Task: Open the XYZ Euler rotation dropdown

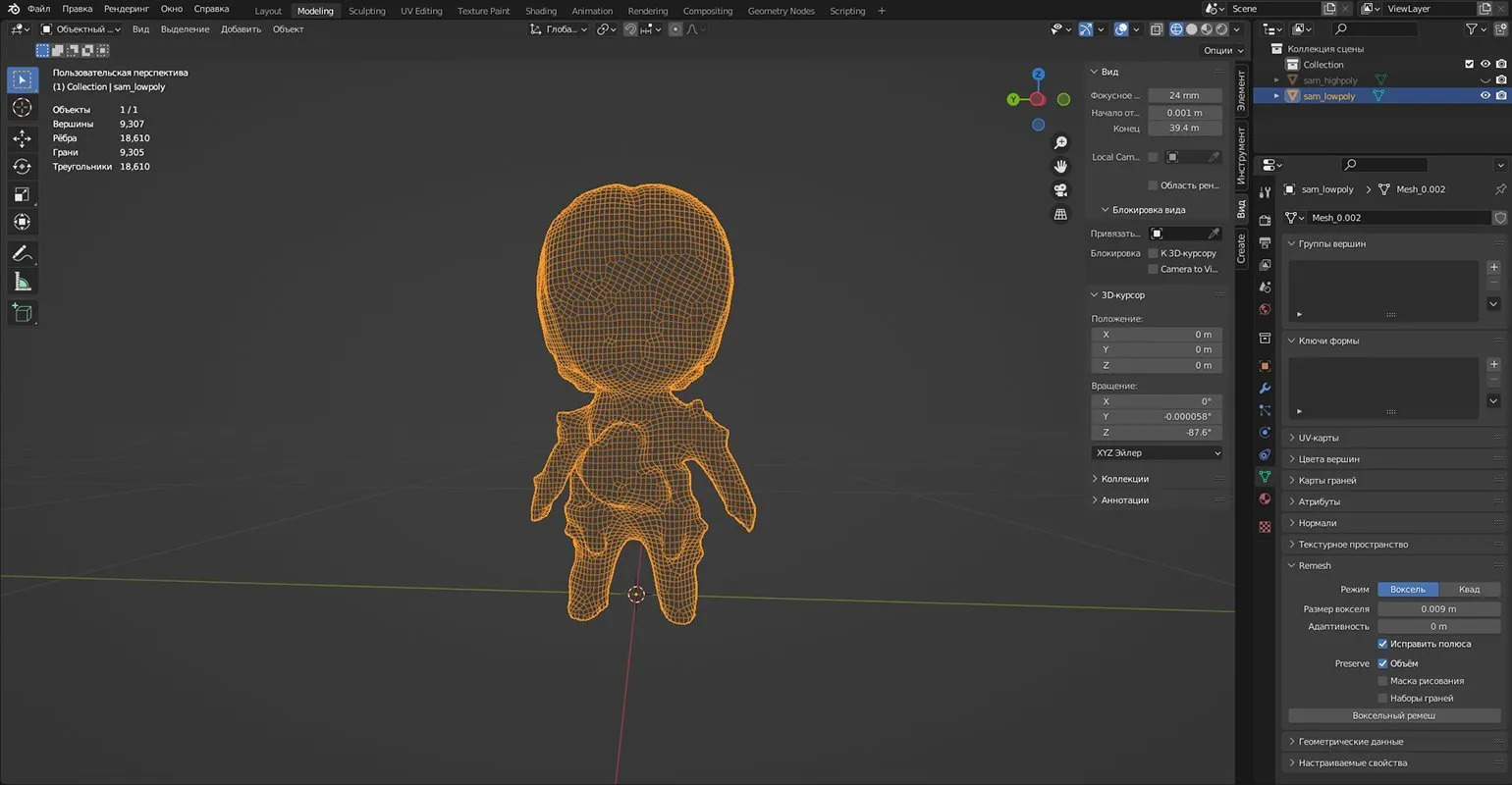Action: (1157, 453)
